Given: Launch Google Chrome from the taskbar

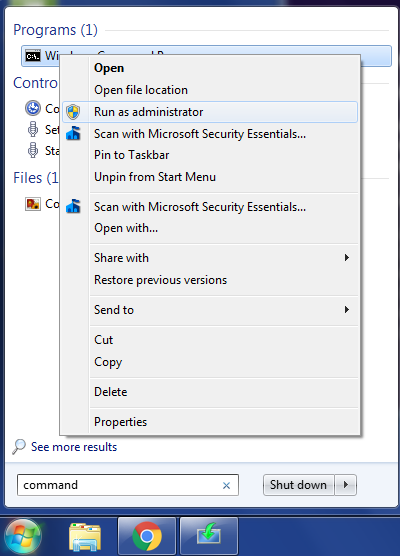Looking at the screenshot, I should point(147,536).
